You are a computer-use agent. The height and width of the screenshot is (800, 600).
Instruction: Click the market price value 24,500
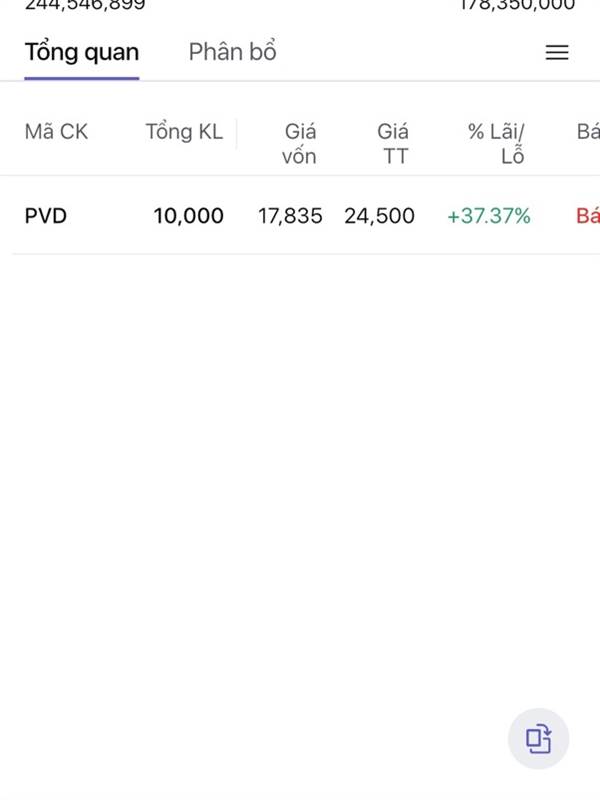click(x=379, y=215)
